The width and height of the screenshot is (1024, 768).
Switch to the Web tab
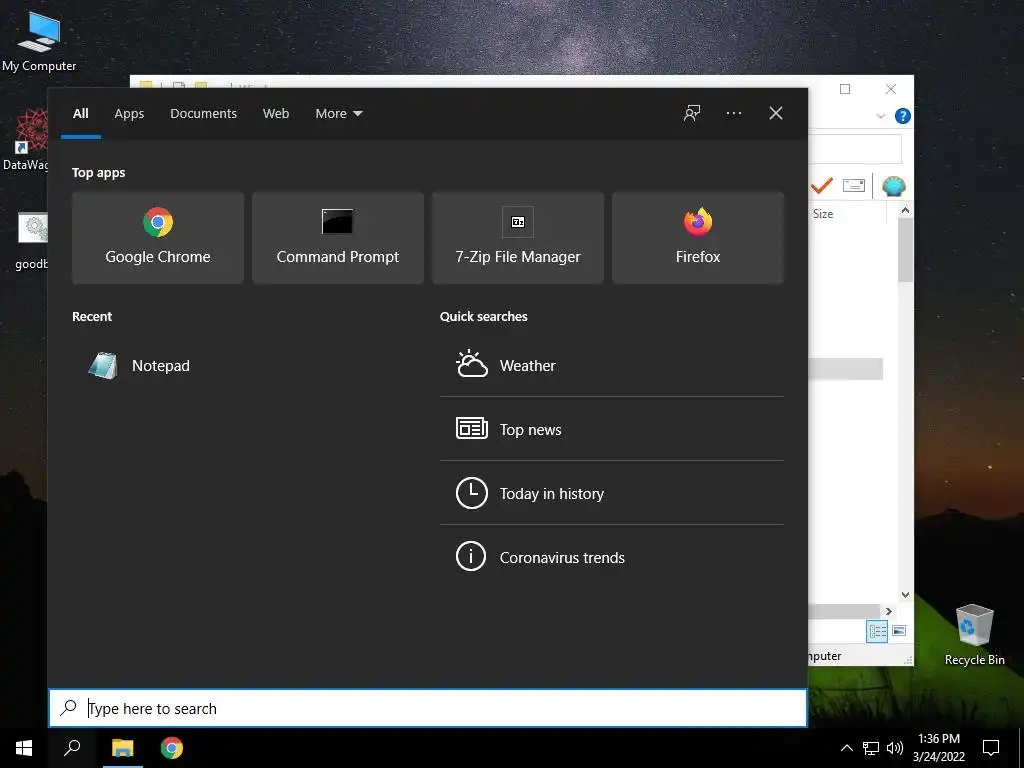pos(276,114)
